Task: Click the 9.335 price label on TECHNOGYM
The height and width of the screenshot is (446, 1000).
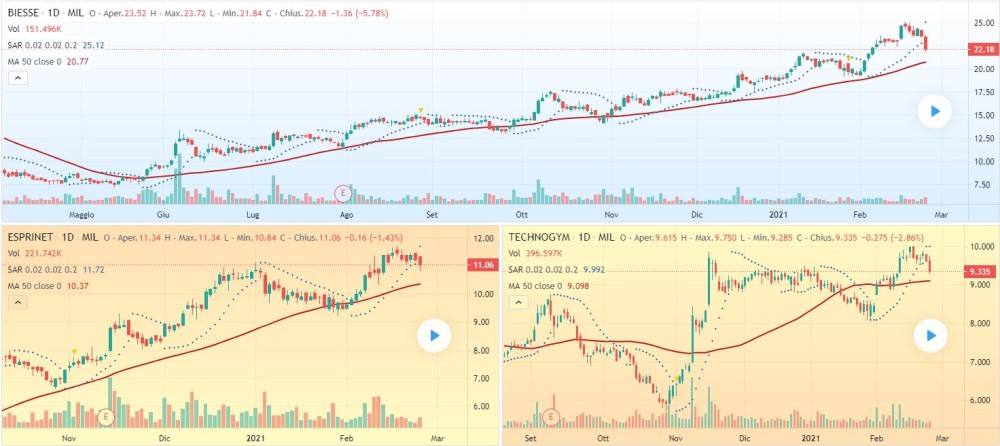Action: pos(980,272)
